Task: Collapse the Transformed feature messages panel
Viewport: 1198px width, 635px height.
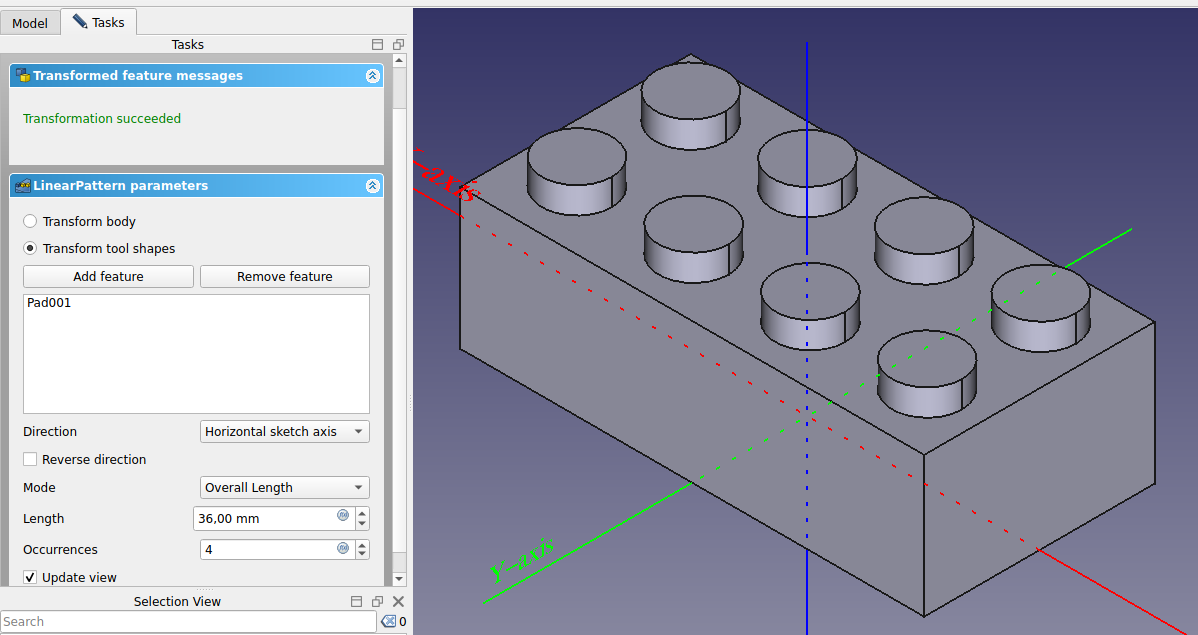Action: click(x=372, y=76)
